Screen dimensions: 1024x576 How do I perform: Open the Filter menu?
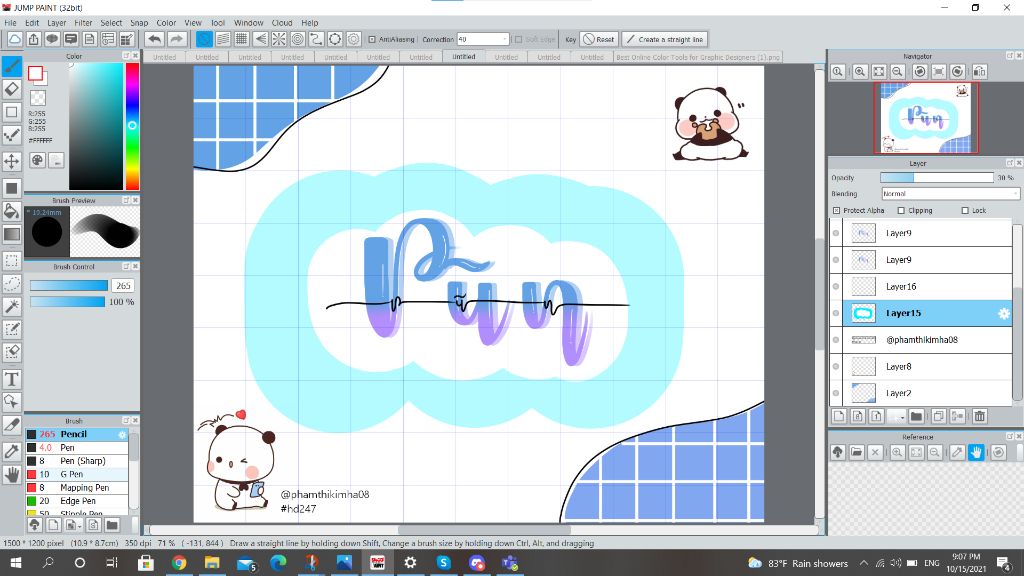[83, 22]
